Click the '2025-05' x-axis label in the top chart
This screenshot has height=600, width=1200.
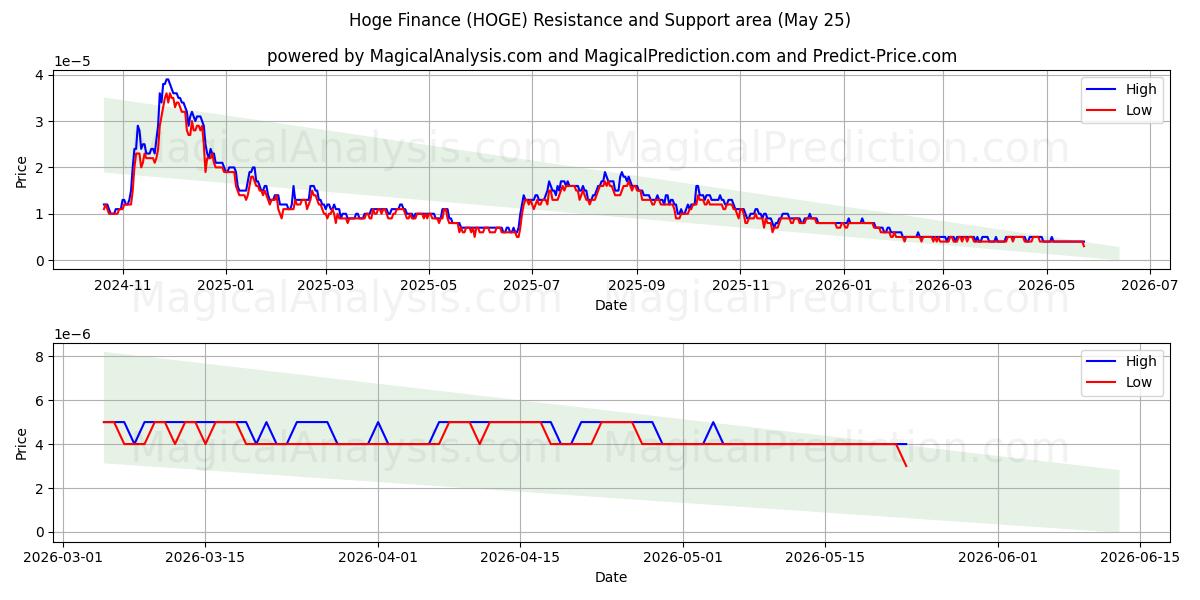429,285
